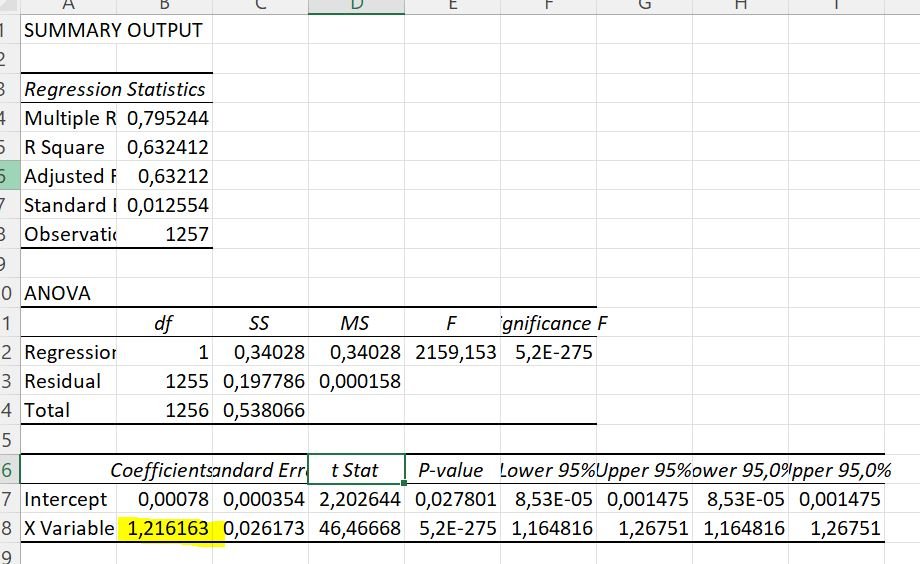Click the yellow highlighted coefficient 1,216163
Screen dimensions: 920x564
[167, 528]
